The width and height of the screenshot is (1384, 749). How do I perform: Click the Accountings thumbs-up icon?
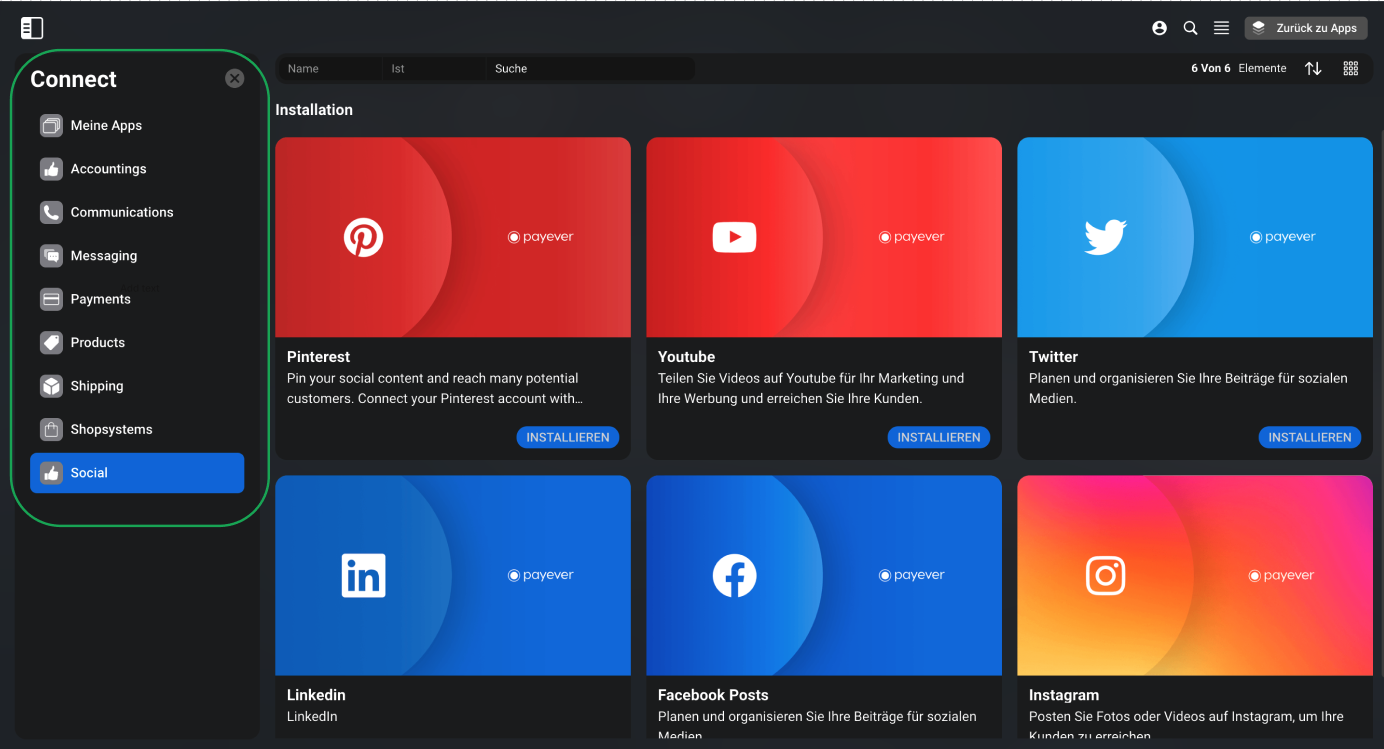[x=51, y=169]
